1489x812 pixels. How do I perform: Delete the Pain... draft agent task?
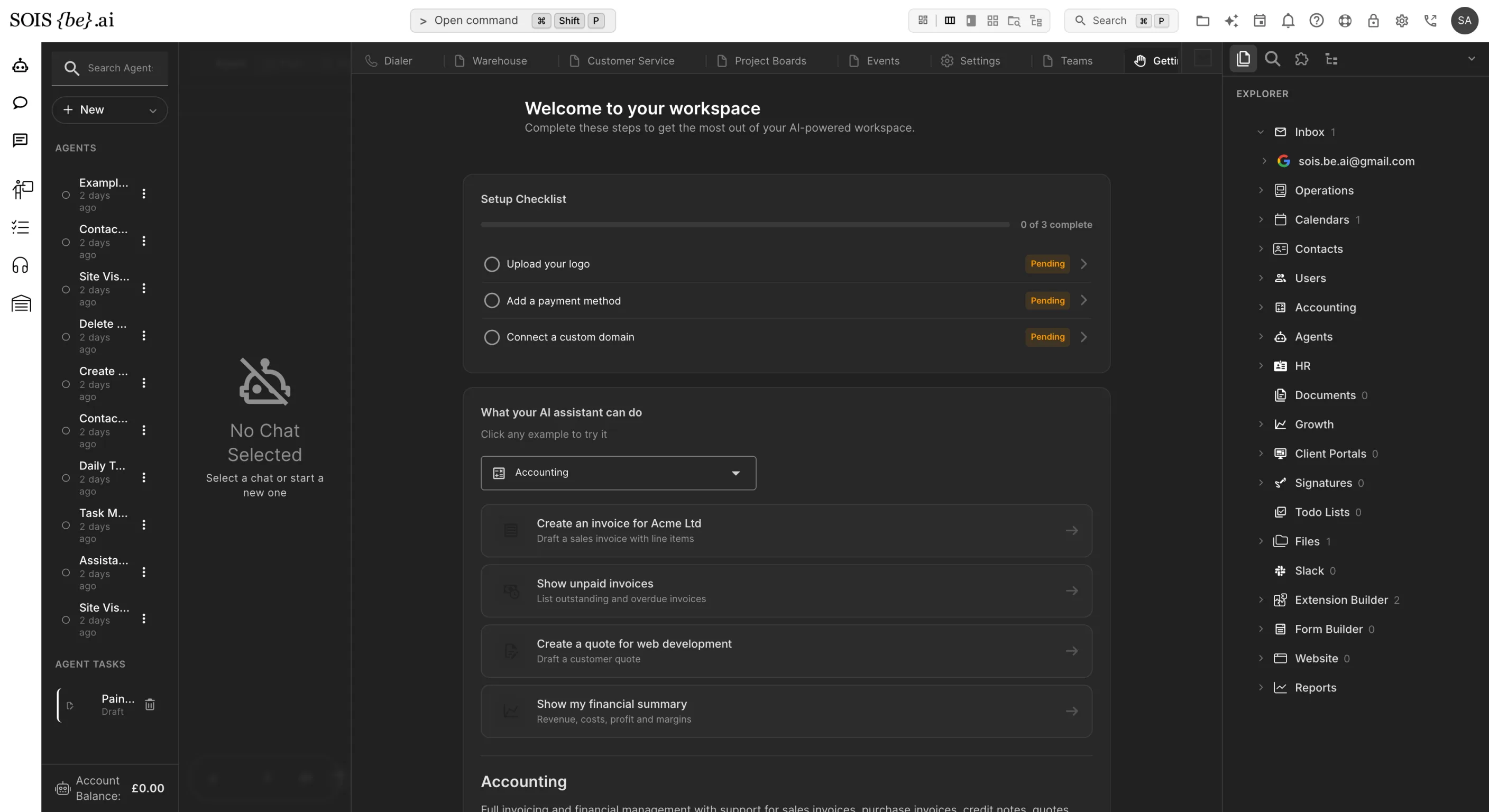tap(150, 705)
